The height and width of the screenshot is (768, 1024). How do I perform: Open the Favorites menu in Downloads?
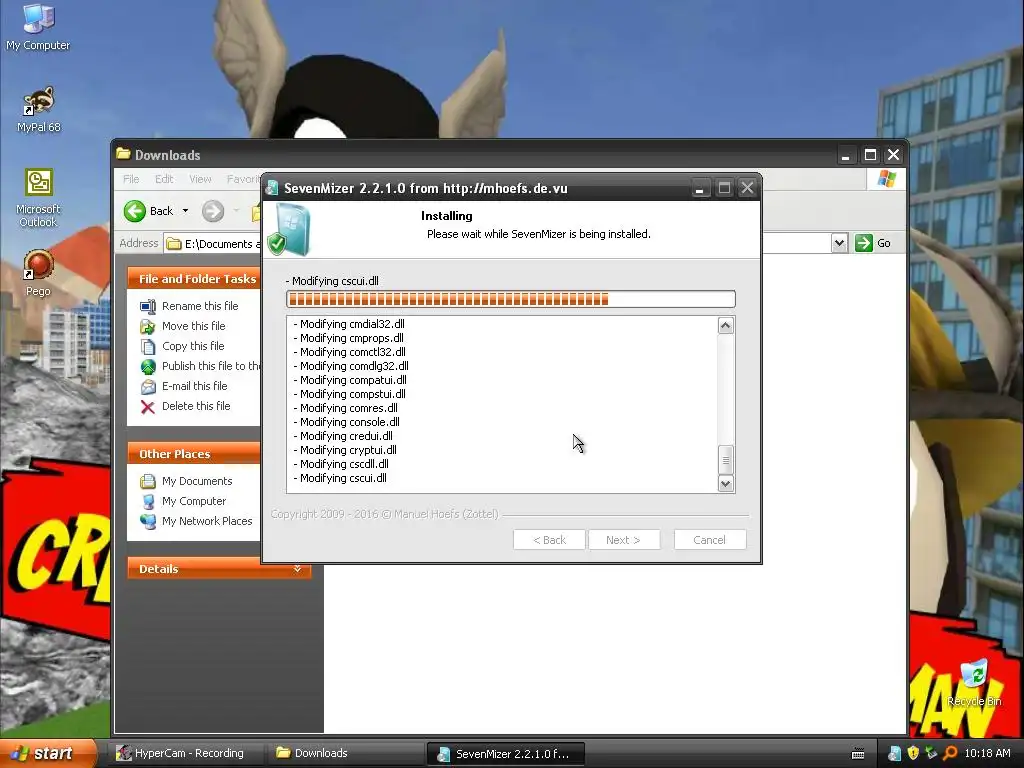pyautogui.click(x=242, y=179)
